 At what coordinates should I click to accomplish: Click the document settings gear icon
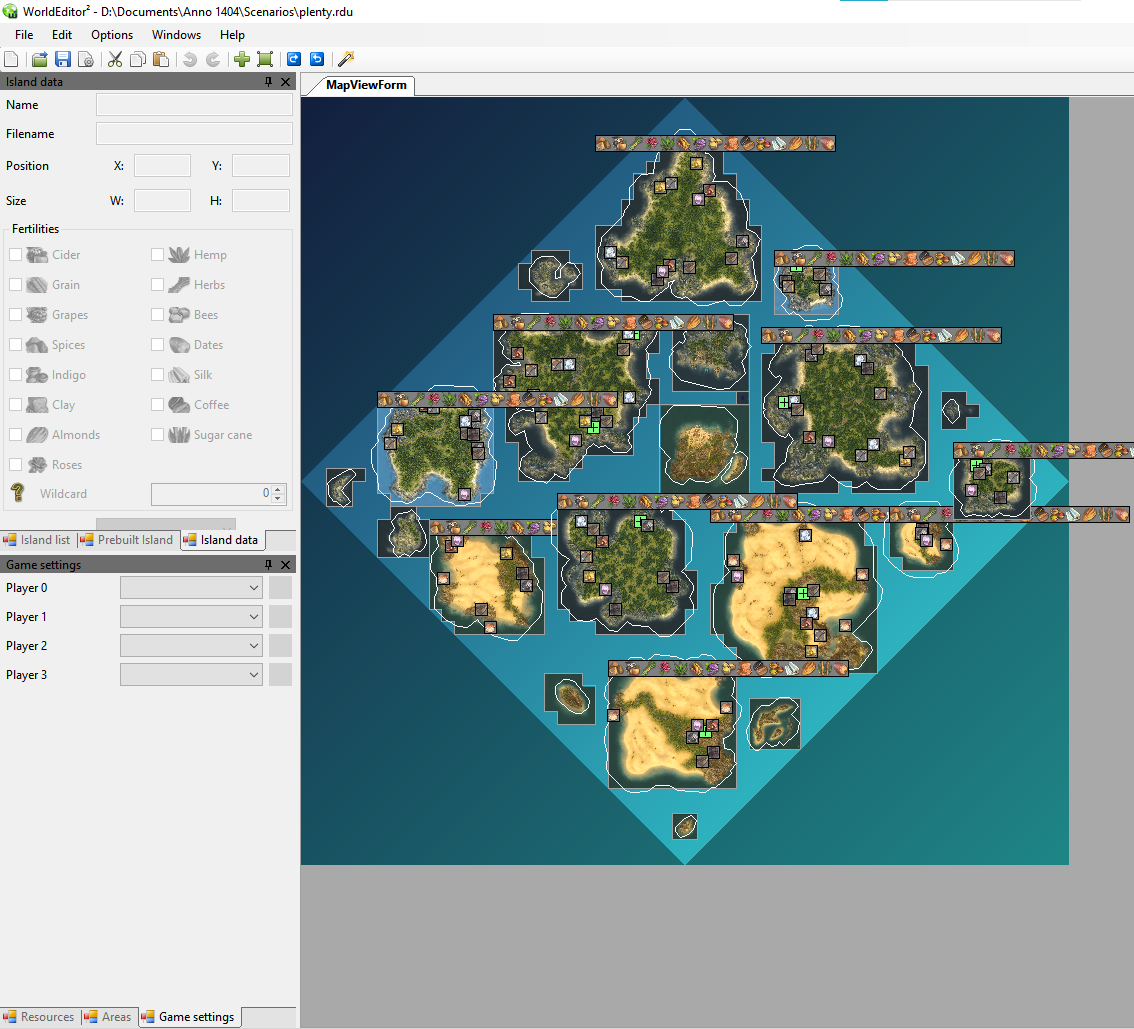tap(86, 59)
